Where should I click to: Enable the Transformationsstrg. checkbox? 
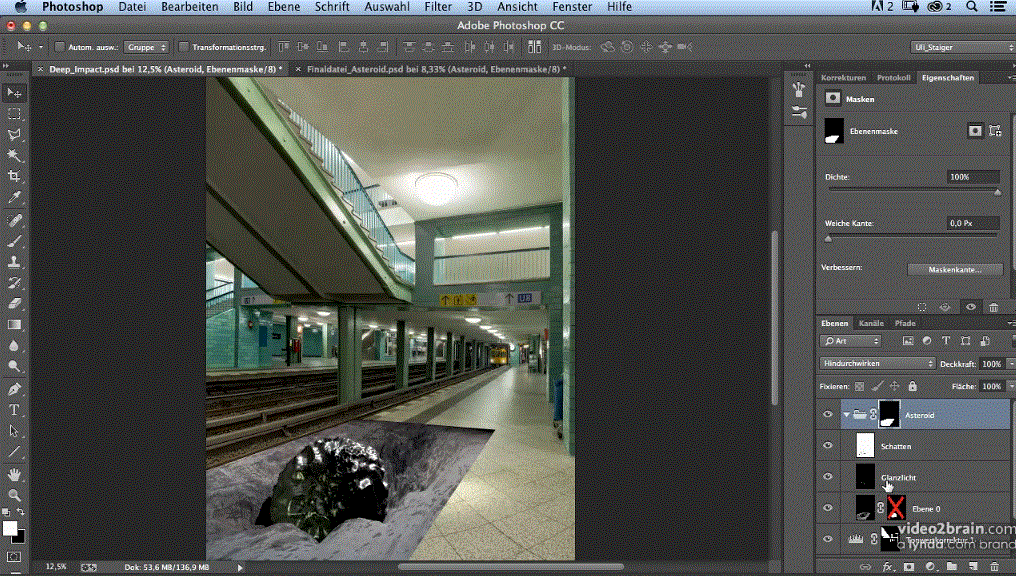pos(183,47)
